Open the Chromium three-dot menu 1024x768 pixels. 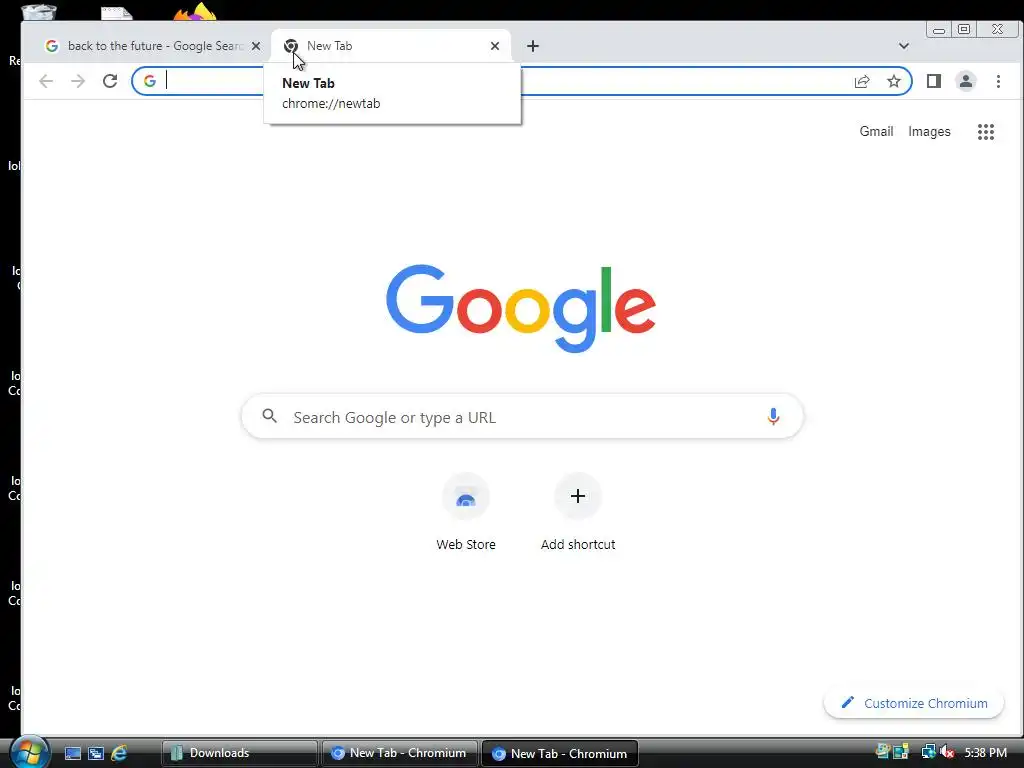point(998,81)
